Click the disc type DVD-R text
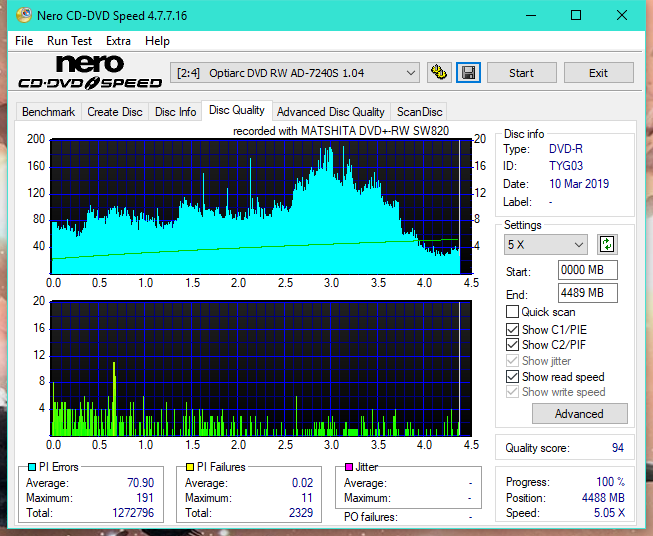This screenshot has width=653, height=536. pos(566,149)
